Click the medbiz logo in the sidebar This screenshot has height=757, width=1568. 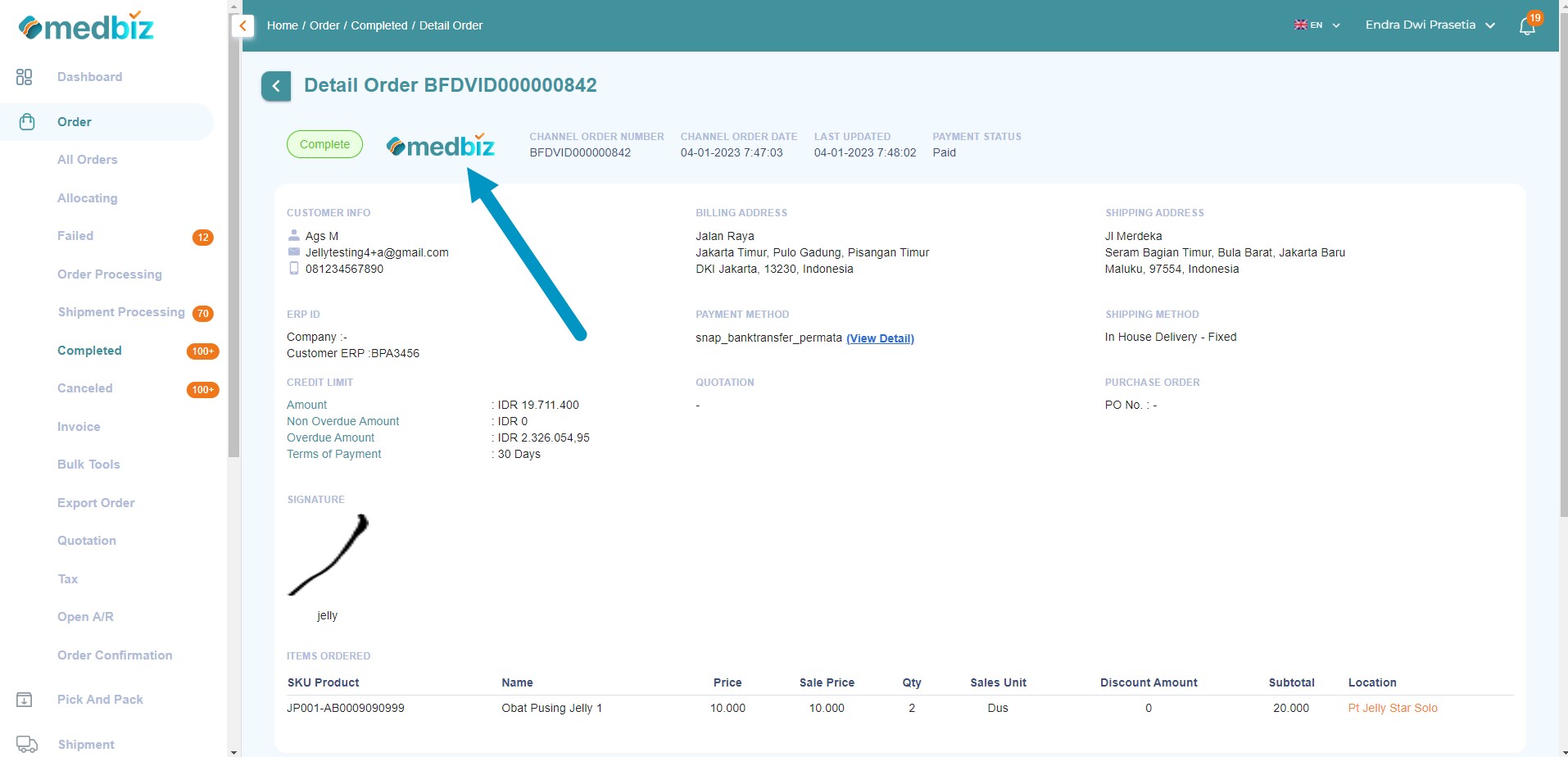(85, 25)
